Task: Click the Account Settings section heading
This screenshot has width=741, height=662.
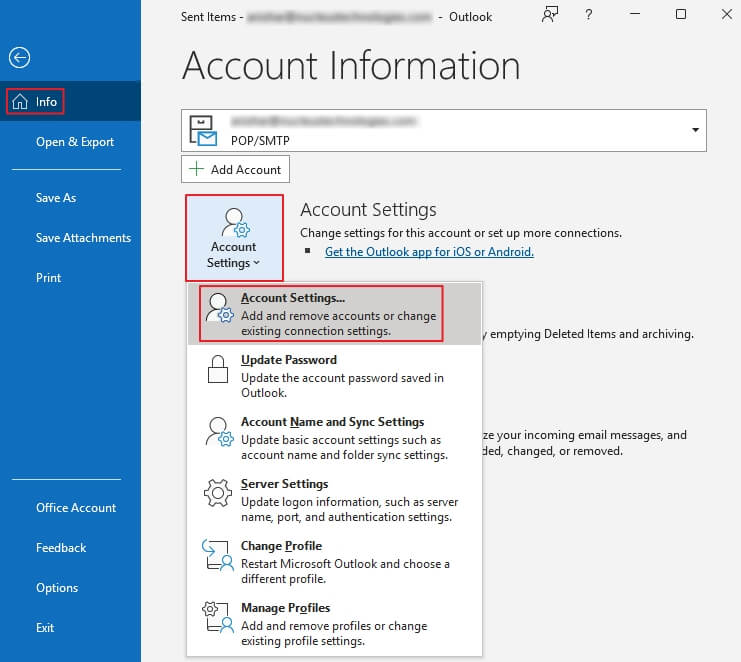Action: click(x=368, y=209)
